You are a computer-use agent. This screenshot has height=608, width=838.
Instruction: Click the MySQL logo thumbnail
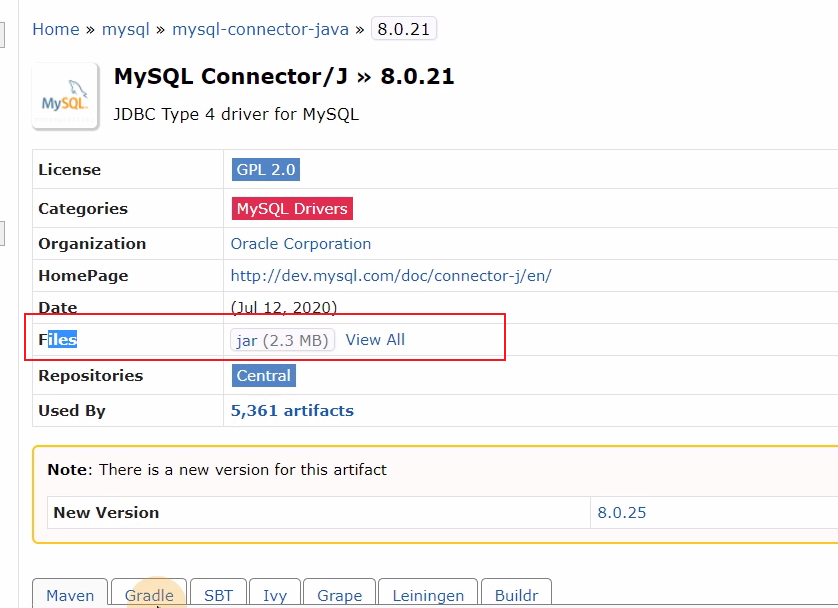(65, 96)
